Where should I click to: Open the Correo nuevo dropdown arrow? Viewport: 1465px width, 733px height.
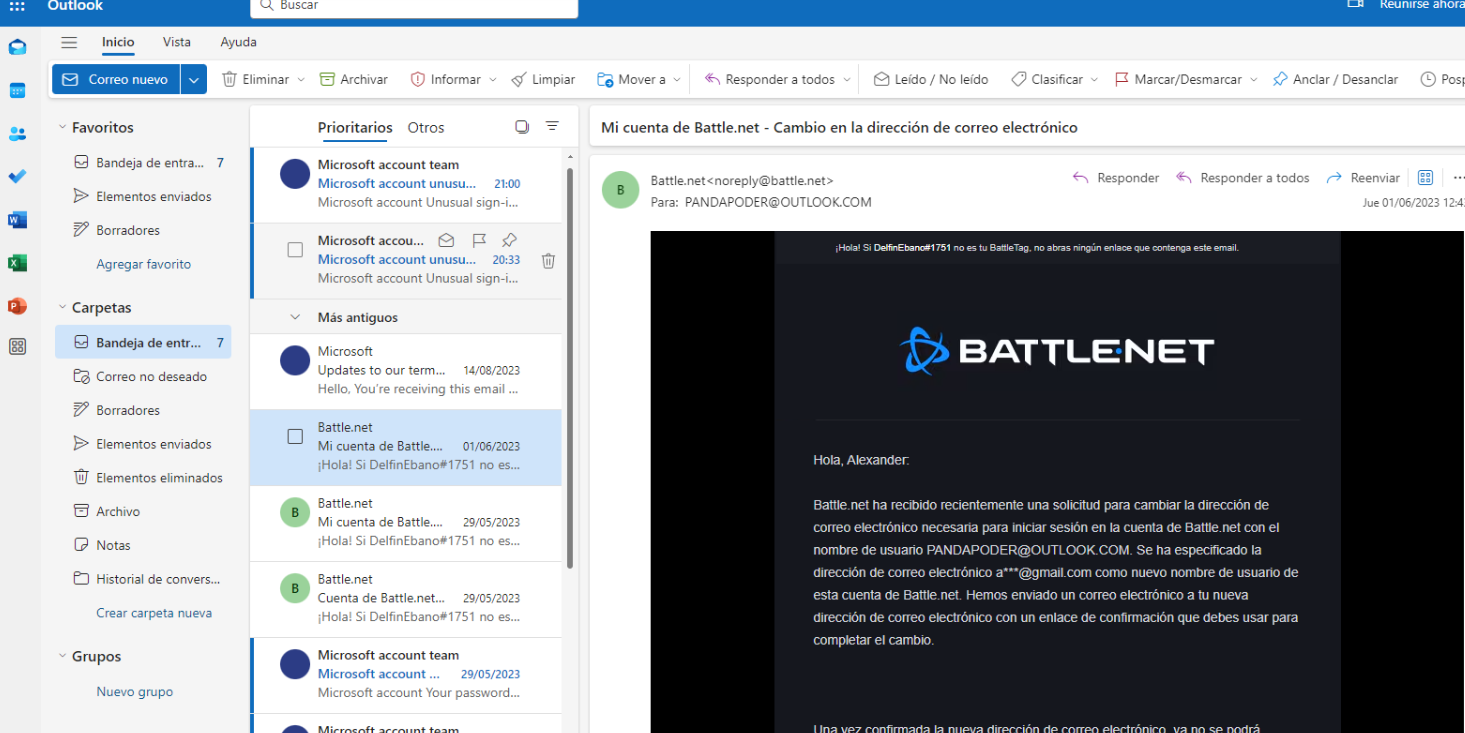point(194,79)
